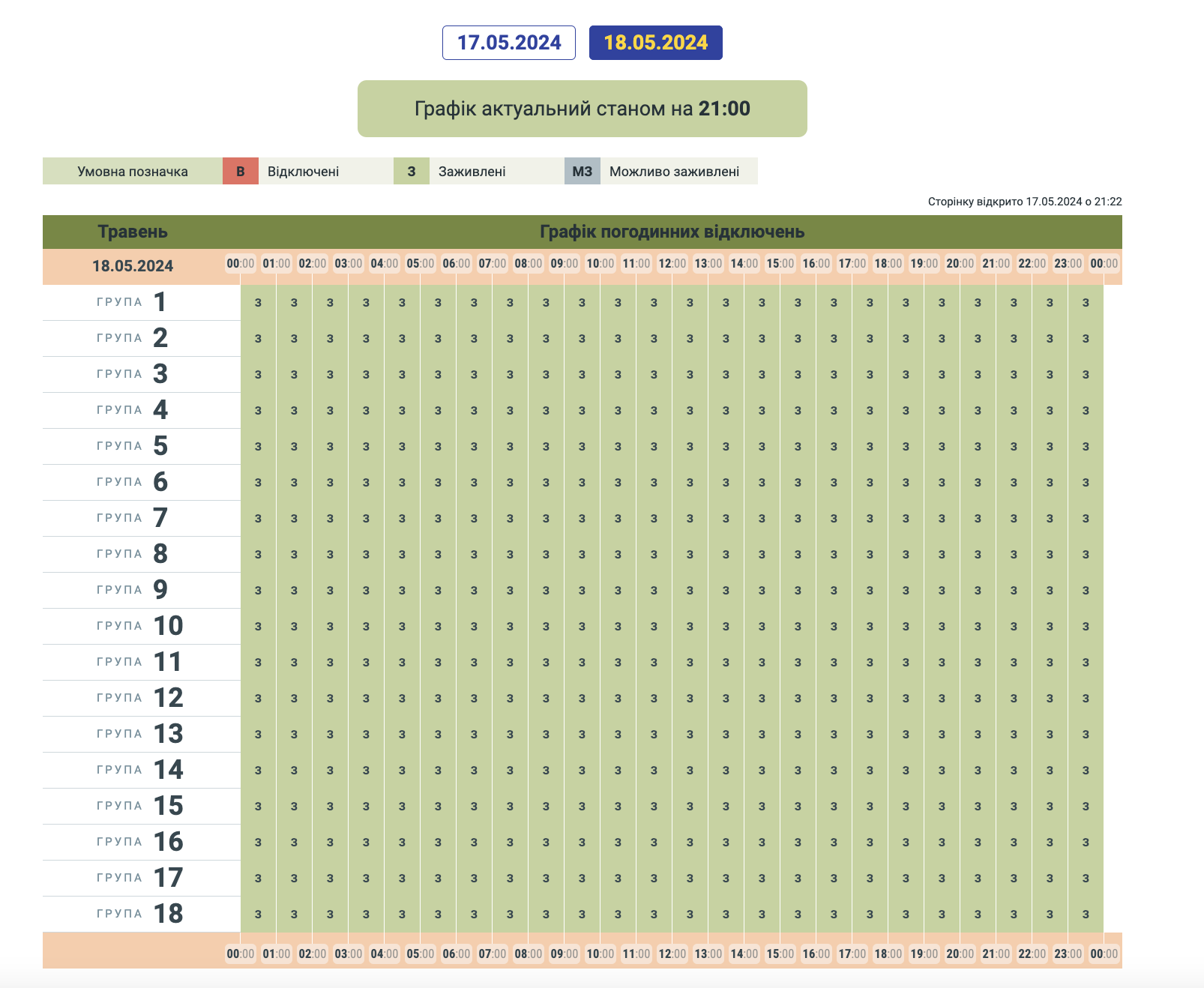Click the 00:00 marker at top-left header

tap(240, 264)
